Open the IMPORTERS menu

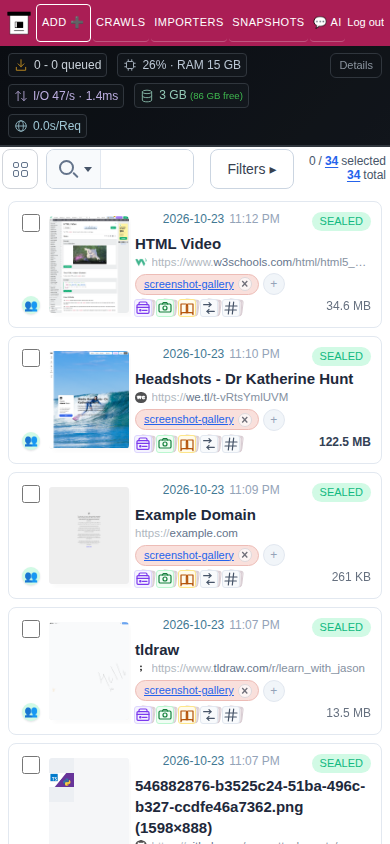point(189,22)
